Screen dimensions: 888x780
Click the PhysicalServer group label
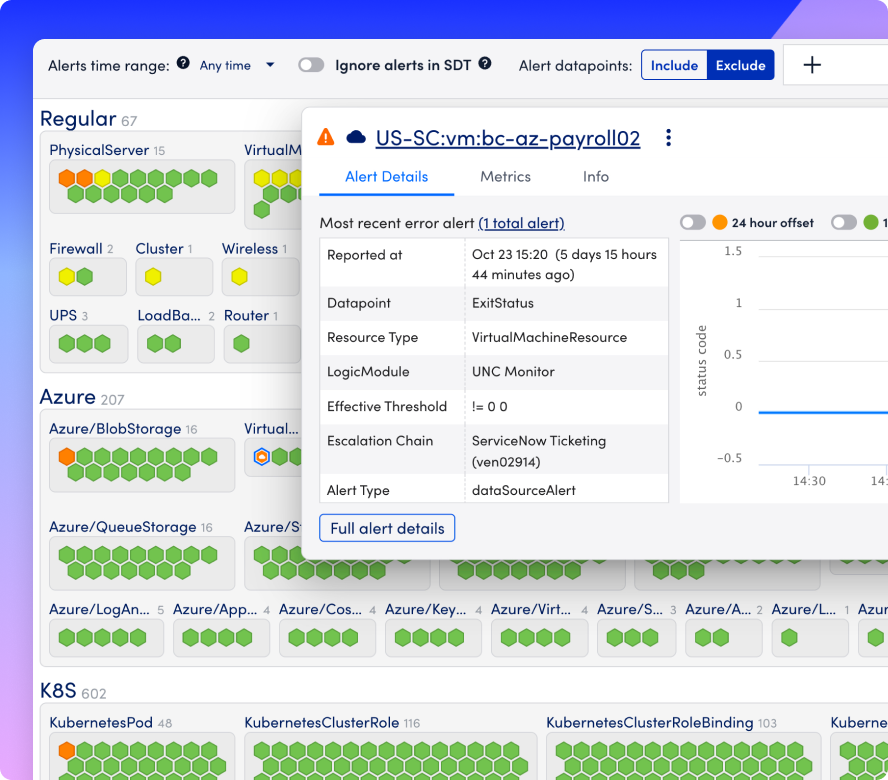(x=99, y=150)
